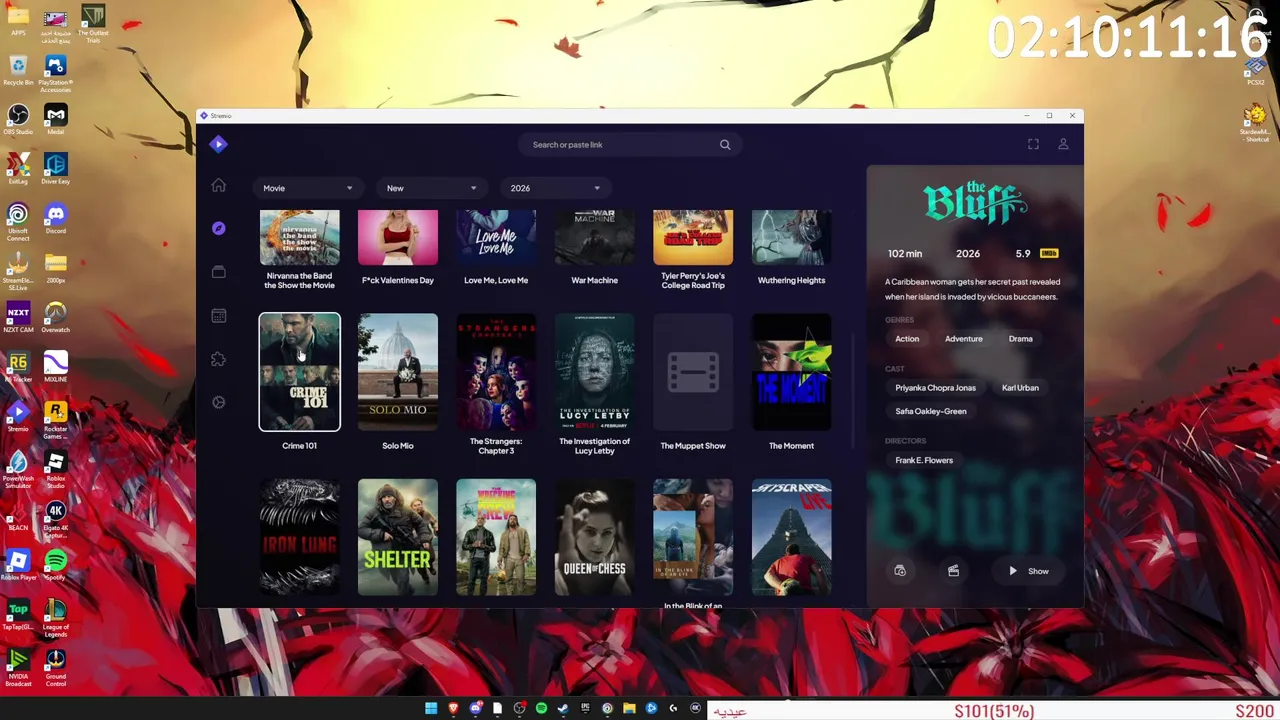Open Steam from taskbar
1280x720 pixels.
[563, 708]
